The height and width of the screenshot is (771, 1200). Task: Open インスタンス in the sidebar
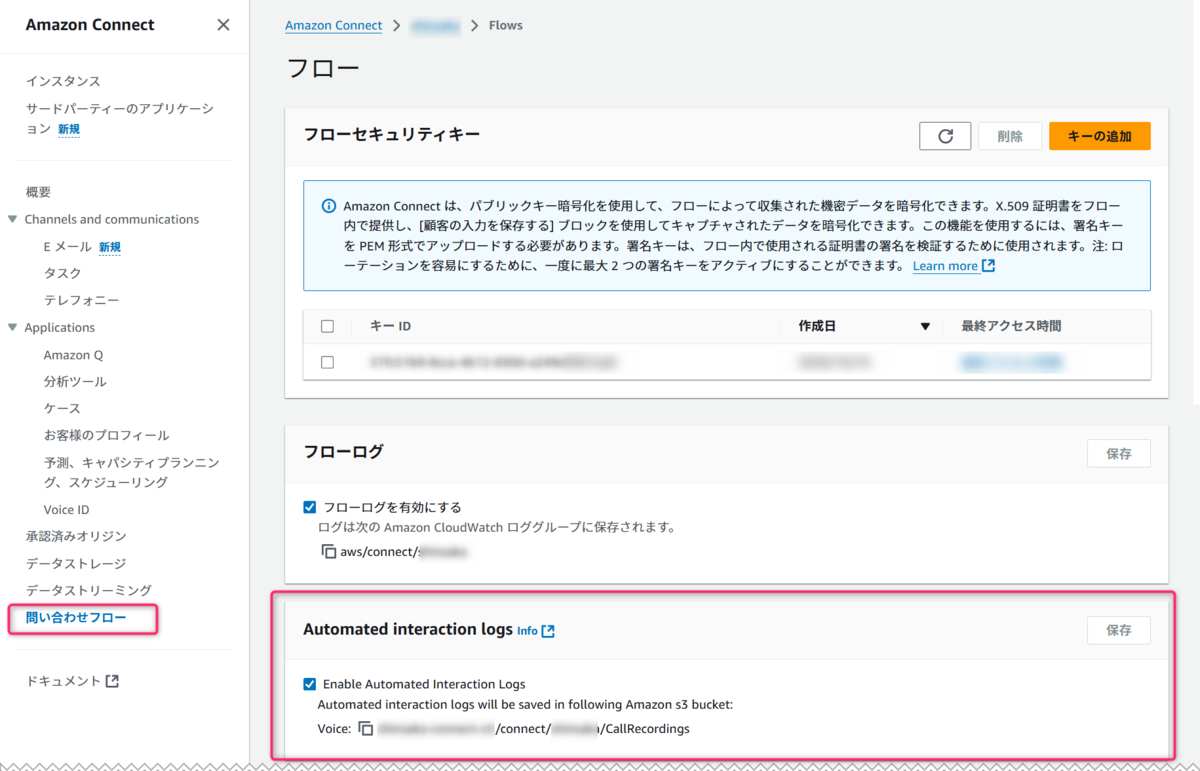(63, 81)
